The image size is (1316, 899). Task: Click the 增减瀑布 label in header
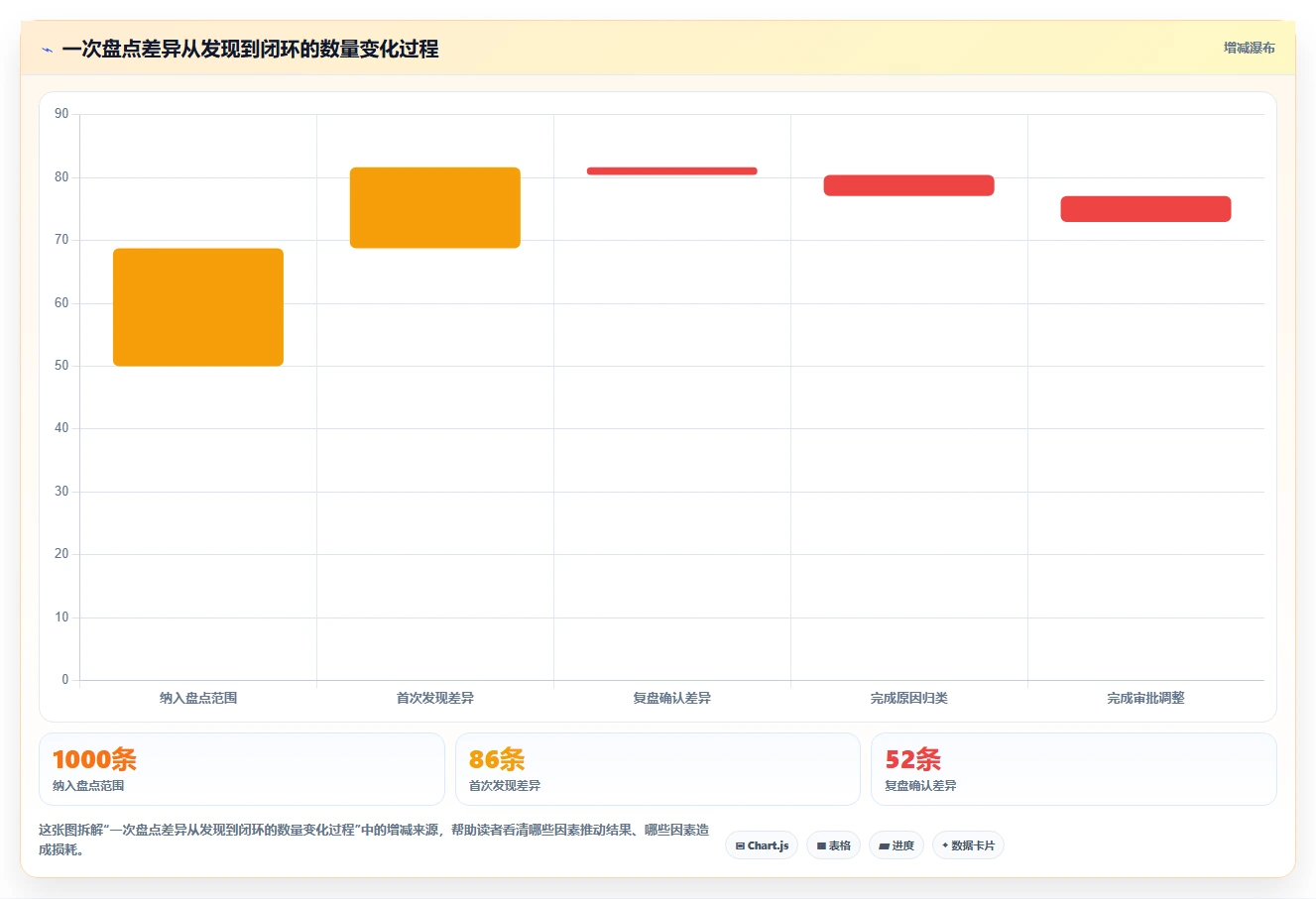point(1249,48)
